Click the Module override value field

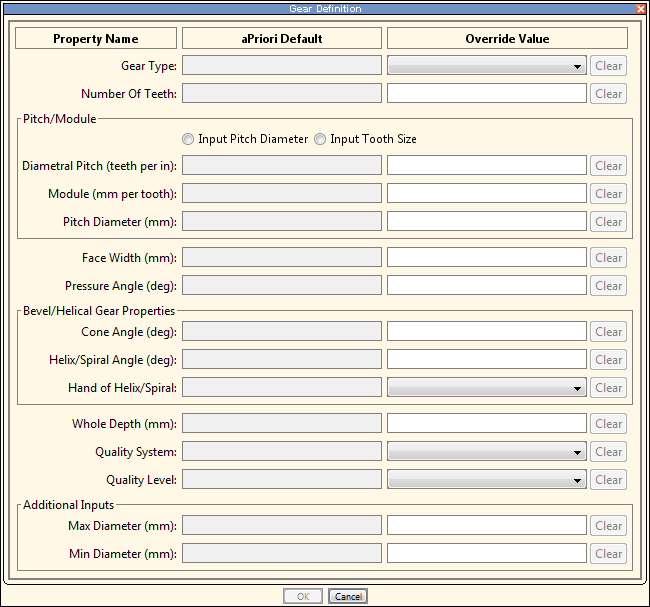coord(486,194)
